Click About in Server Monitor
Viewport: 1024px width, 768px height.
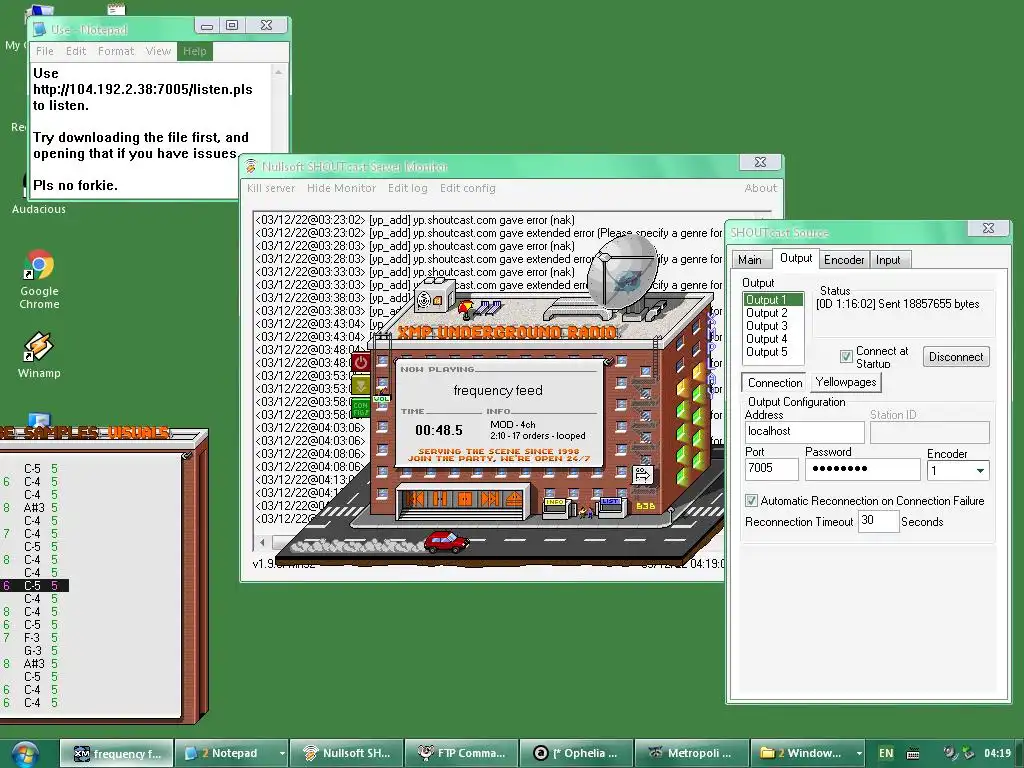click(761, 188)
